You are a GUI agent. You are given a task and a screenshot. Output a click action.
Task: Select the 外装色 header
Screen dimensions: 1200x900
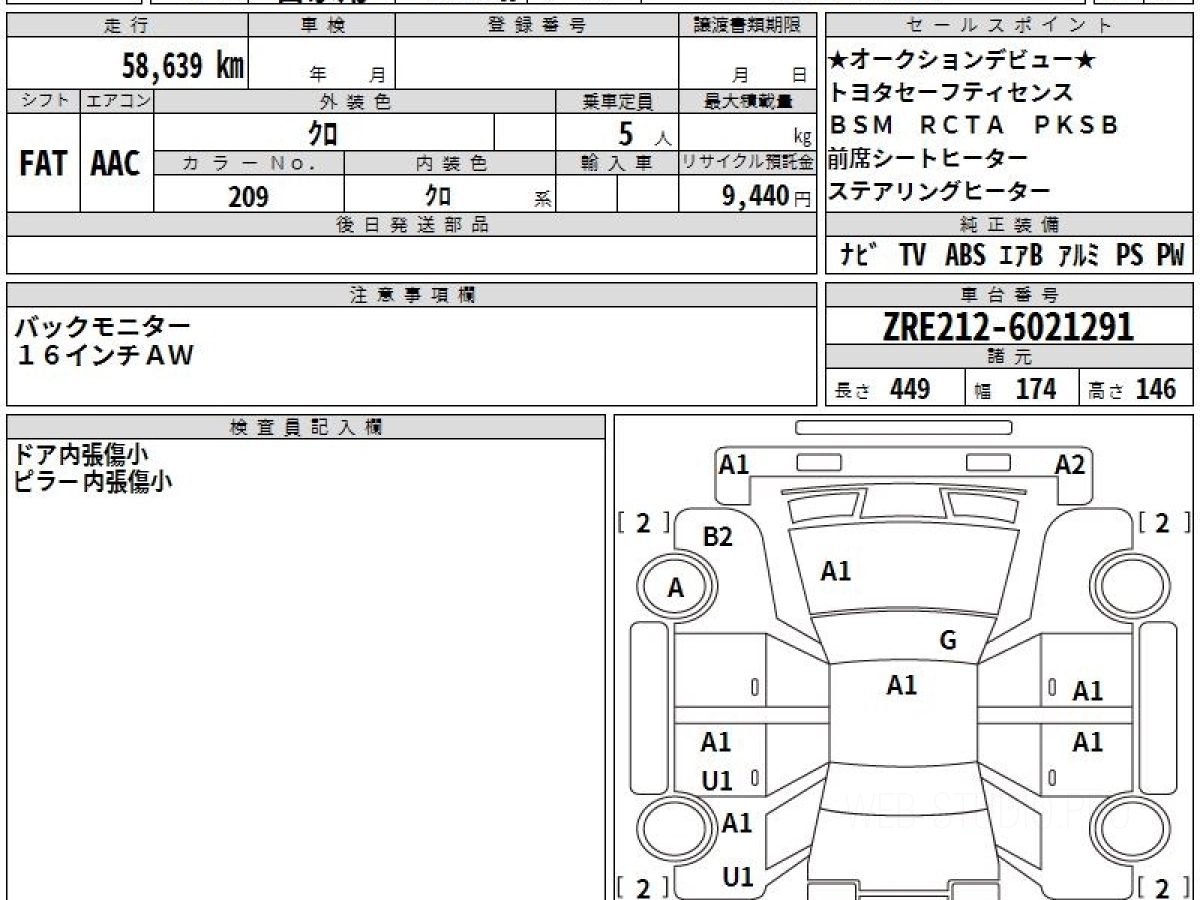point(355,101)
